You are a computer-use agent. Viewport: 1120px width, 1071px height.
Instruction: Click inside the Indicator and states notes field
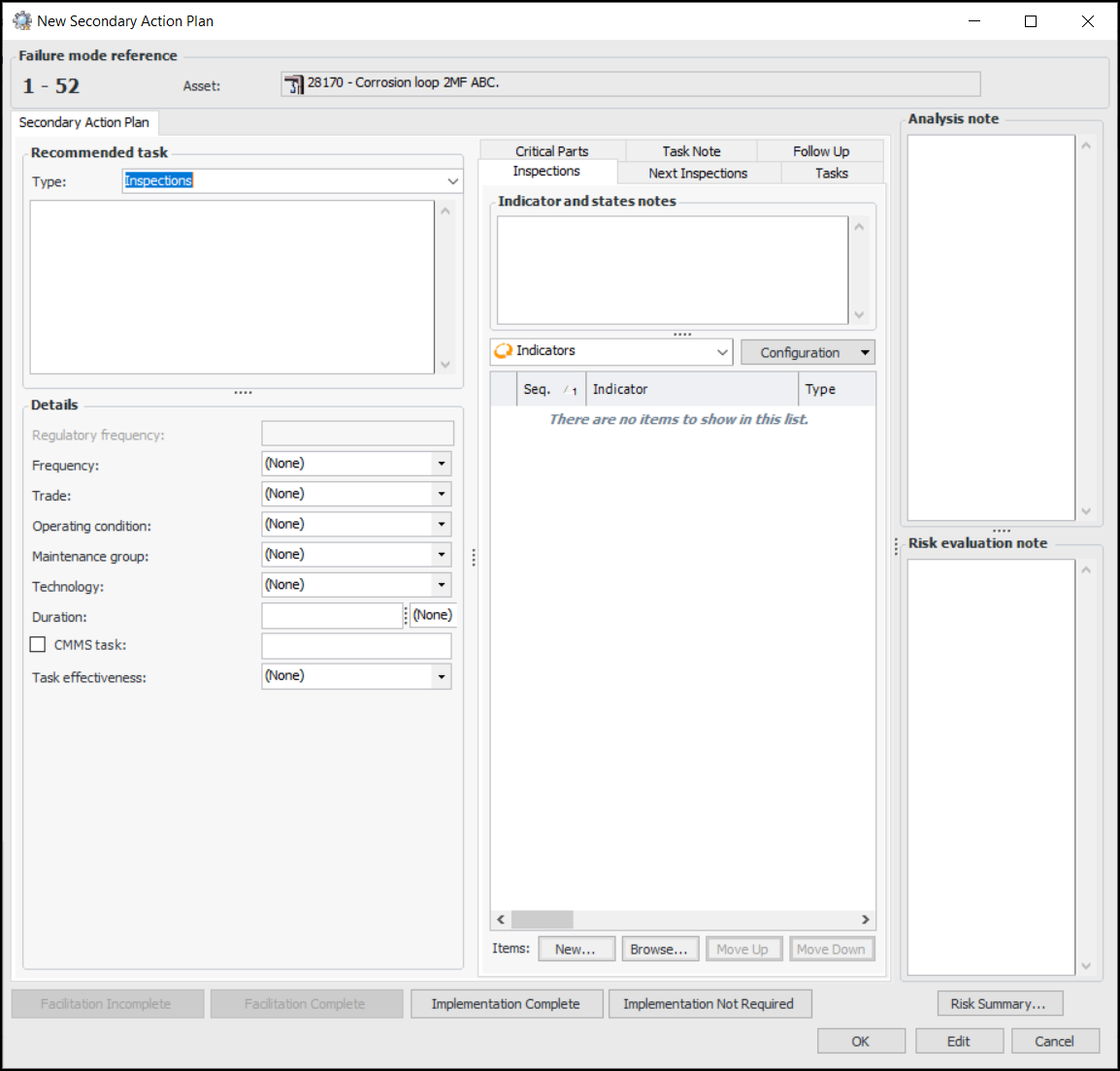click(x=672, y=270)
